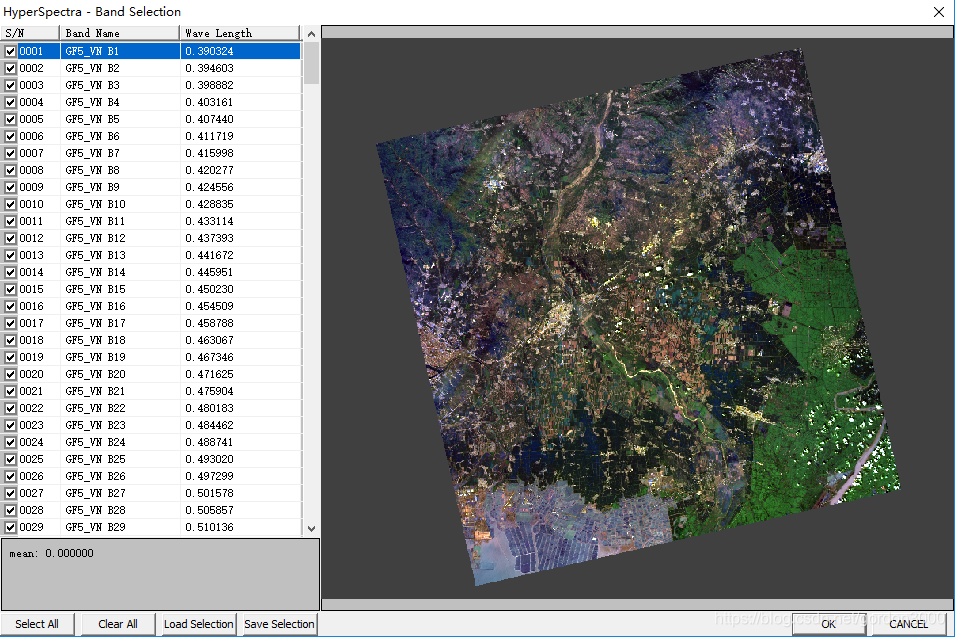
Task: Confirm with the OK button
Action: [828, 624]
